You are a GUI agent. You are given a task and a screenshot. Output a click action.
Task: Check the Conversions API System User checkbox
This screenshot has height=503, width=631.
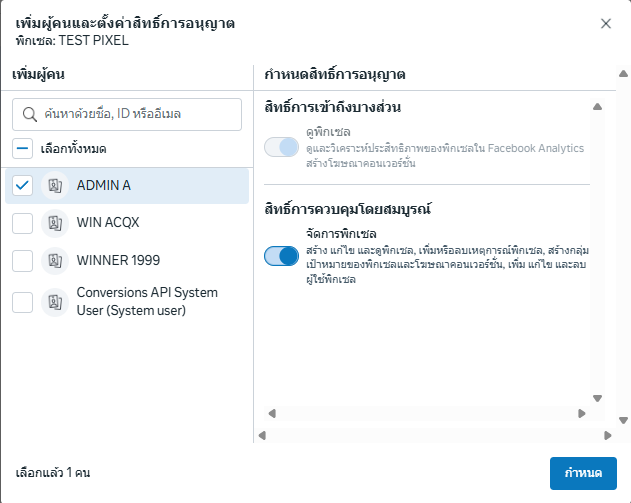click(23, 301)
